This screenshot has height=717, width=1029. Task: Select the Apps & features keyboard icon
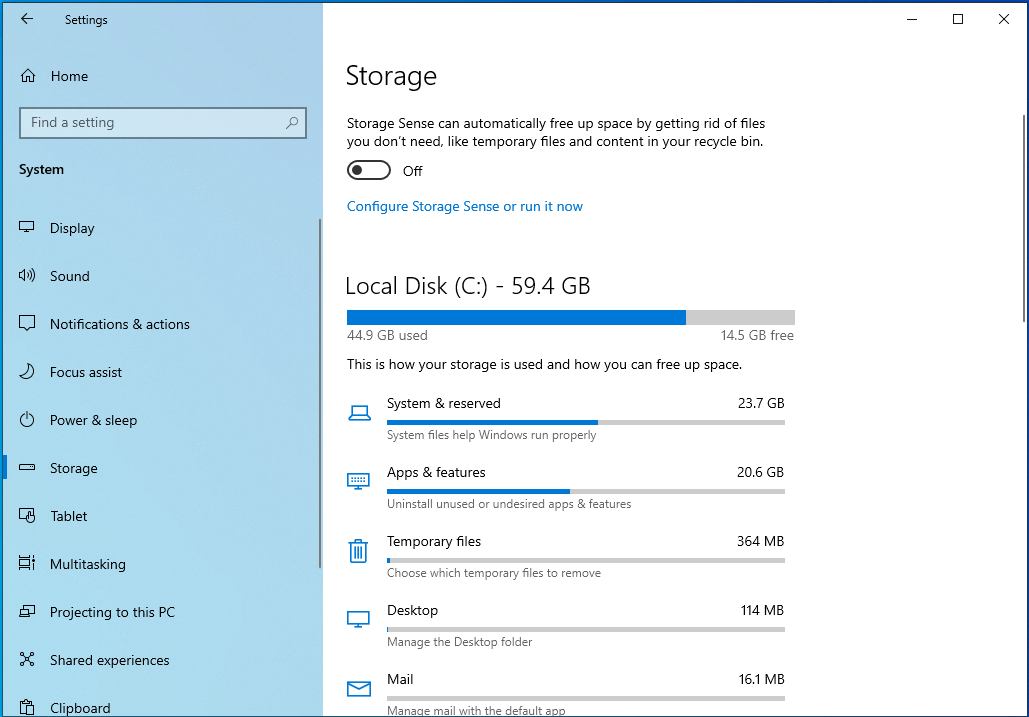358,481
